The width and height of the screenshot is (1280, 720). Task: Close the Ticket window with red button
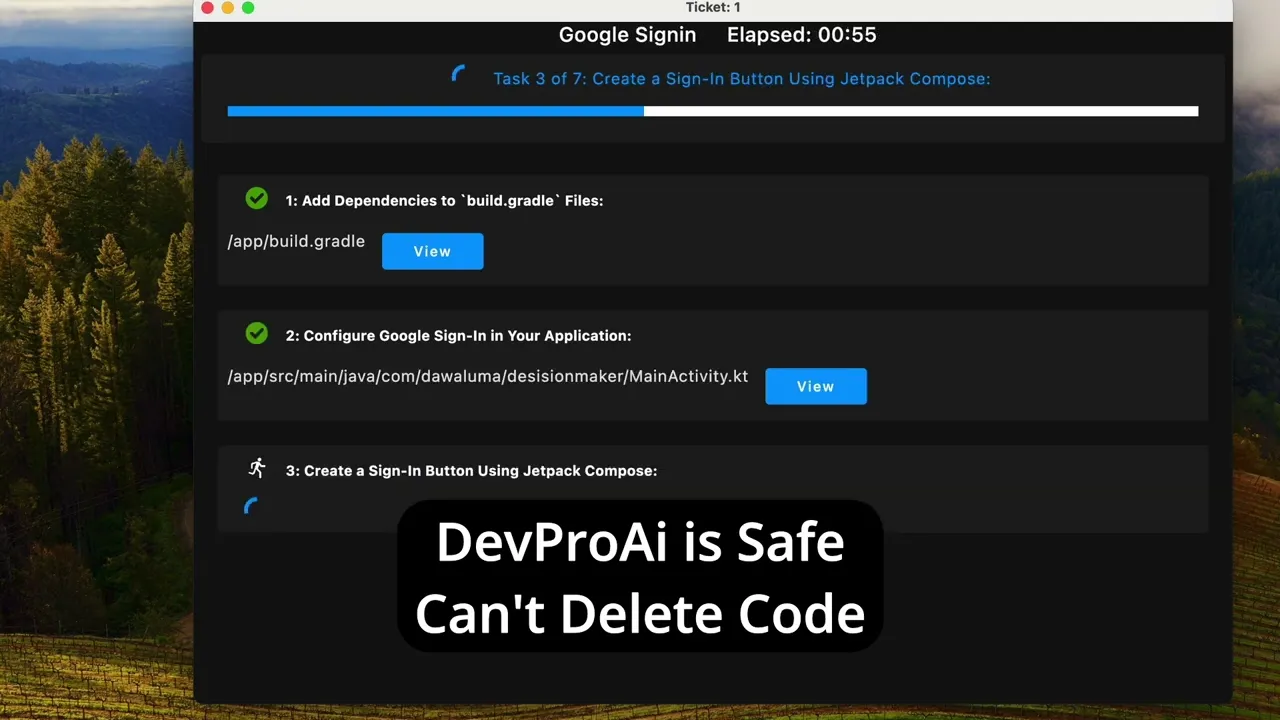point(207,8)
